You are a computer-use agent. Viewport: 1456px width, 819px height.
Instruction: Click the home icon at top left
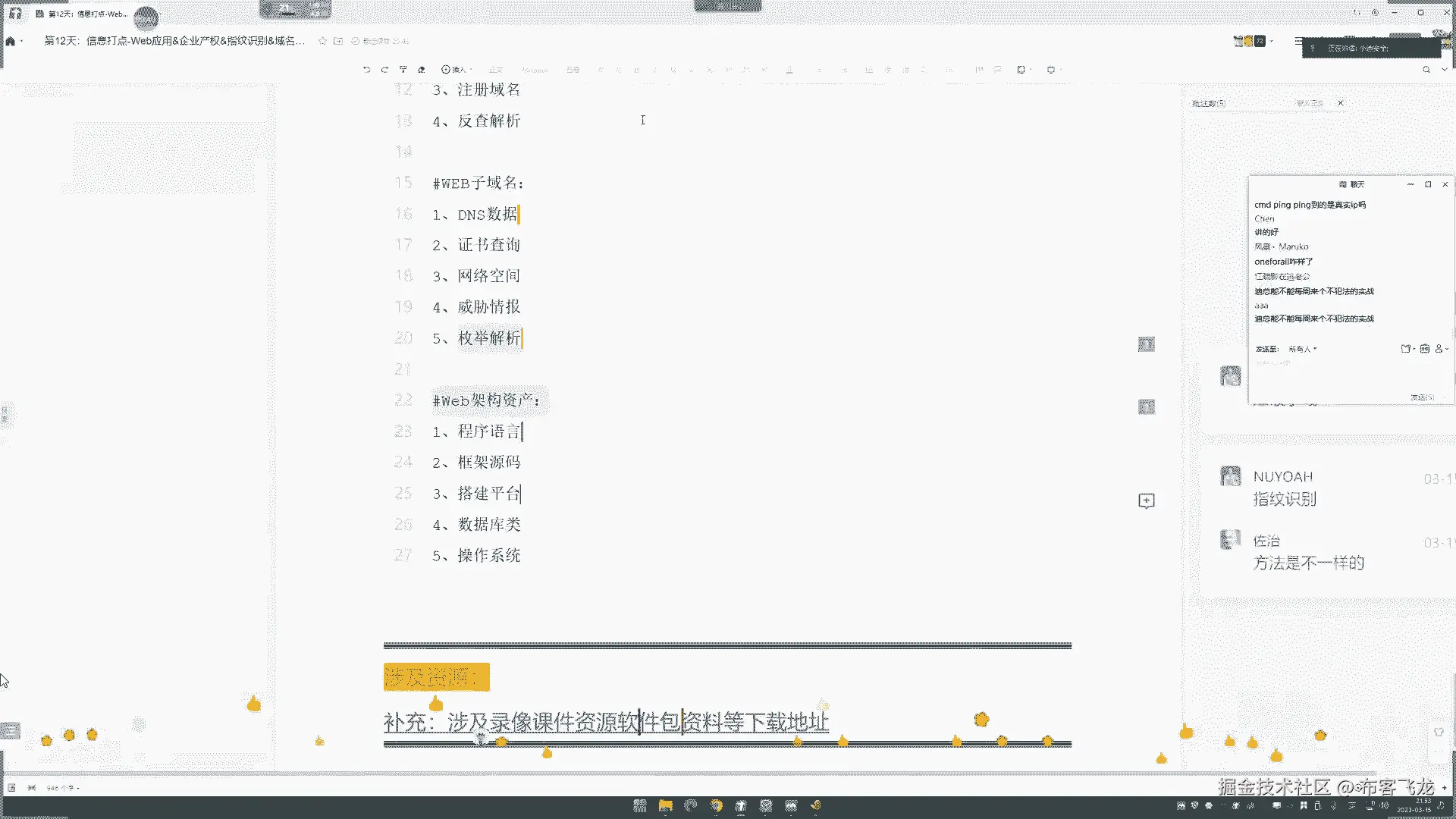point(11,41)
